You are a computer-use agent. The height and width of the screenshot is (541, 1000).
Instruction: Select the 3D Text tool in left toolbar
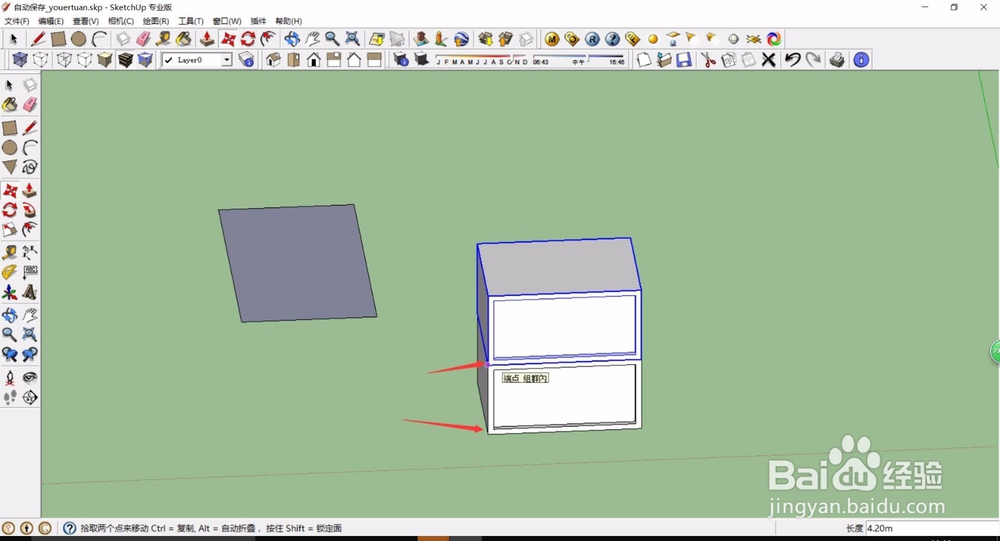pos(29,292)
